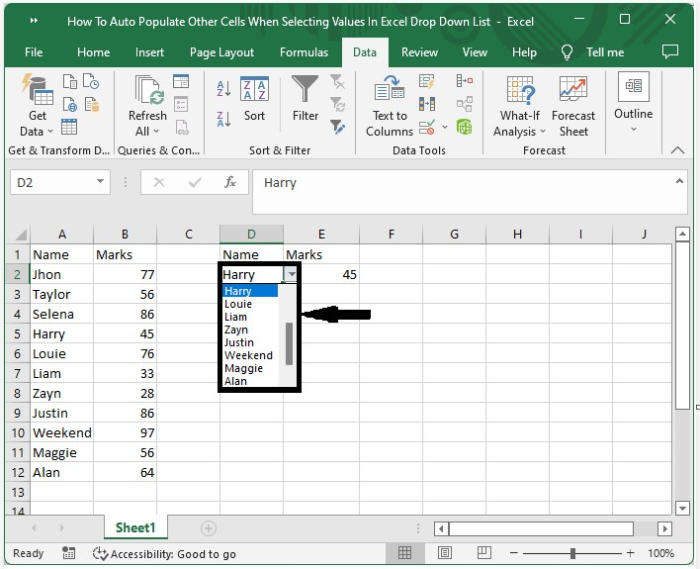Click Text to Columns
This screenshot has width=700, height=569.
(x=390, y=106)
